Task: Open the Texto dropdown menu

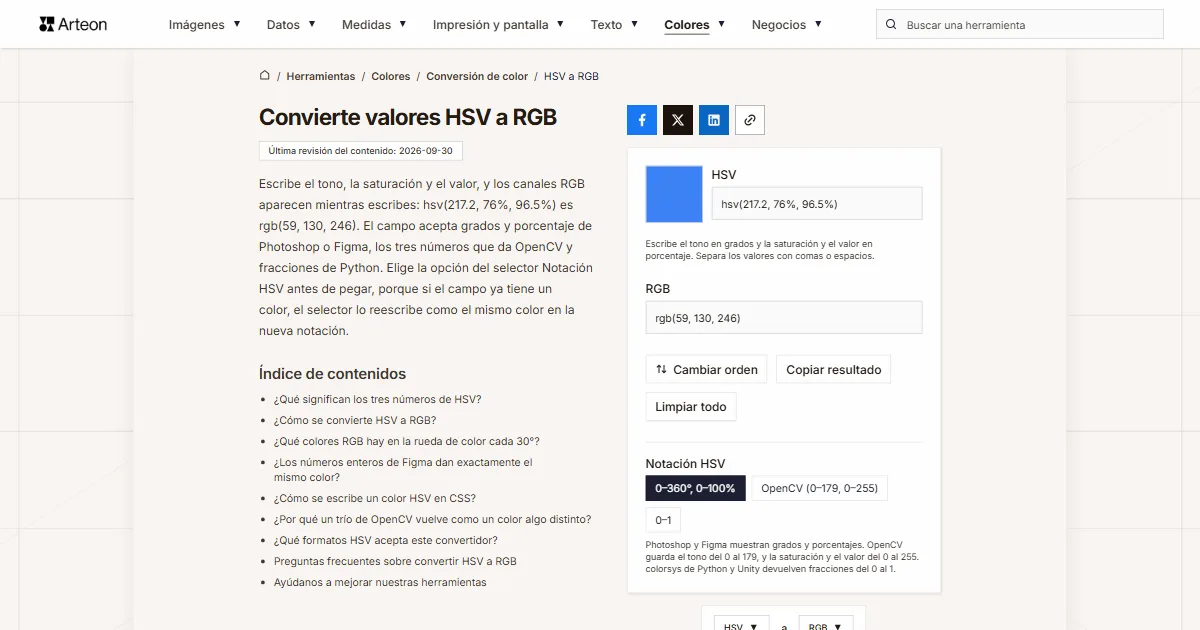Action: point(614,25)
